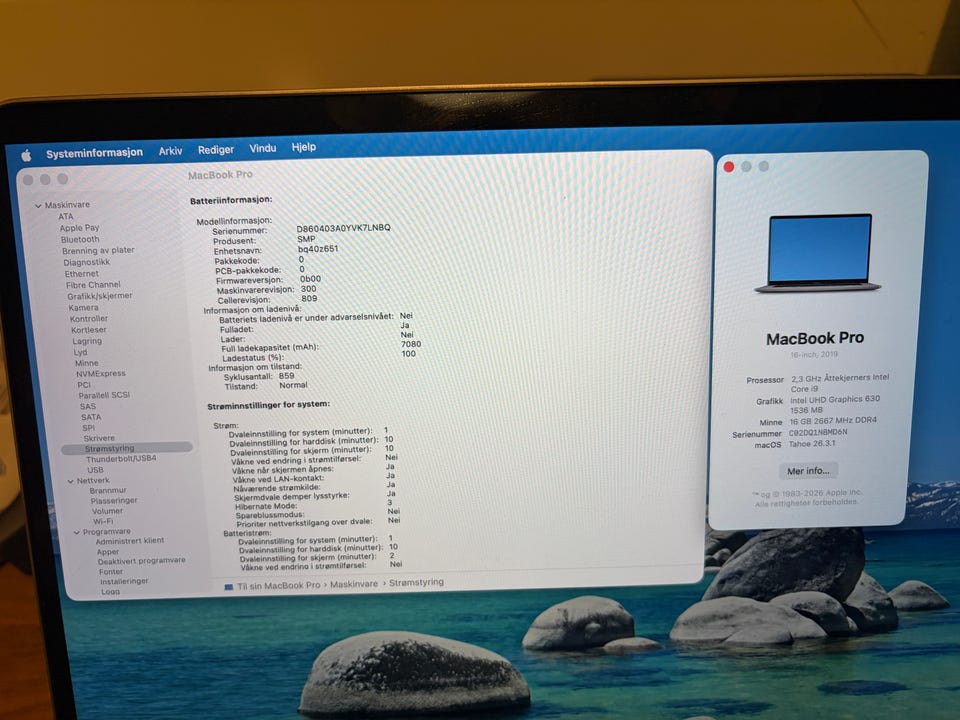Image resolution: width=960 pixels, height=720 pixels.
Task: Click Strømstyring in the path bar
Action: [416, 582]
